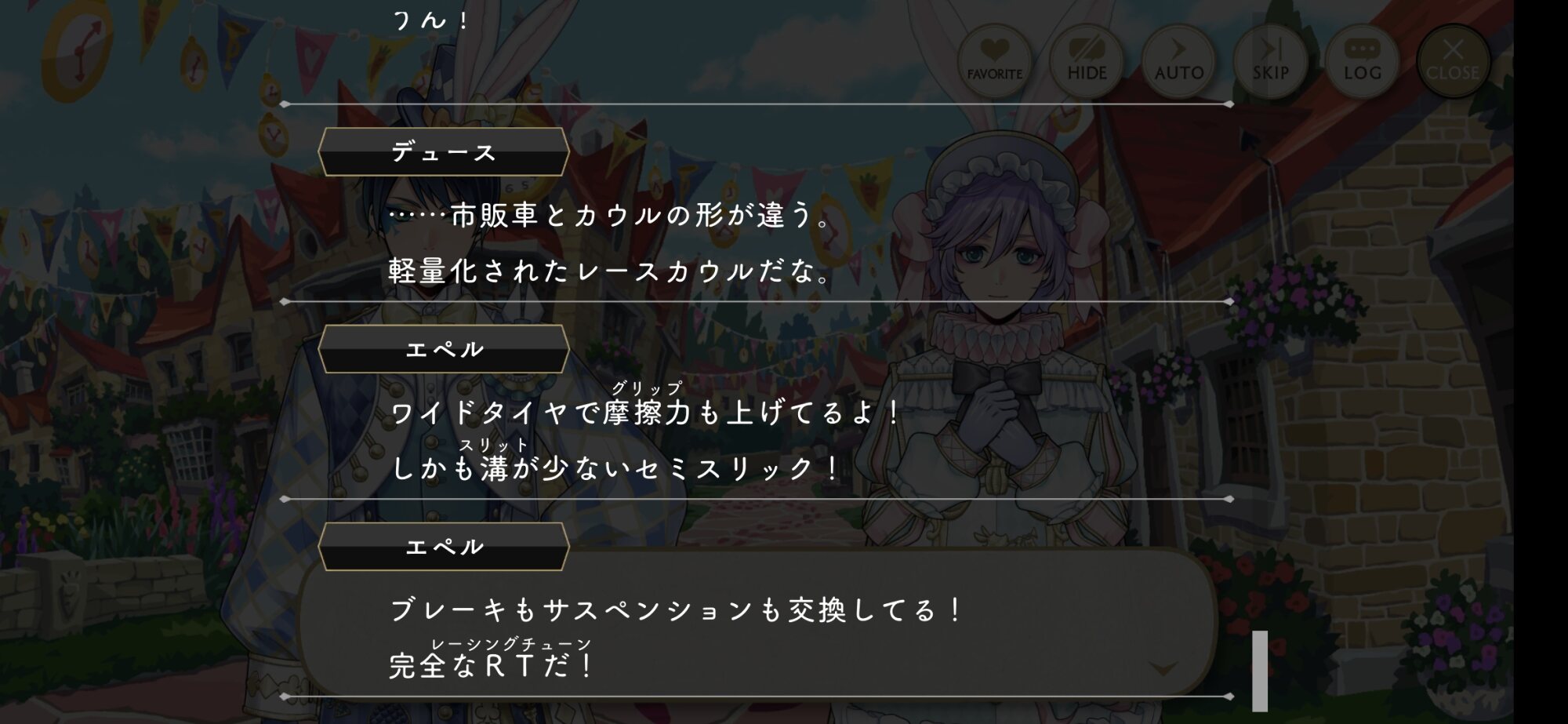Select the lower エペル name plate
1568x724 pixels.
[444, 547]
